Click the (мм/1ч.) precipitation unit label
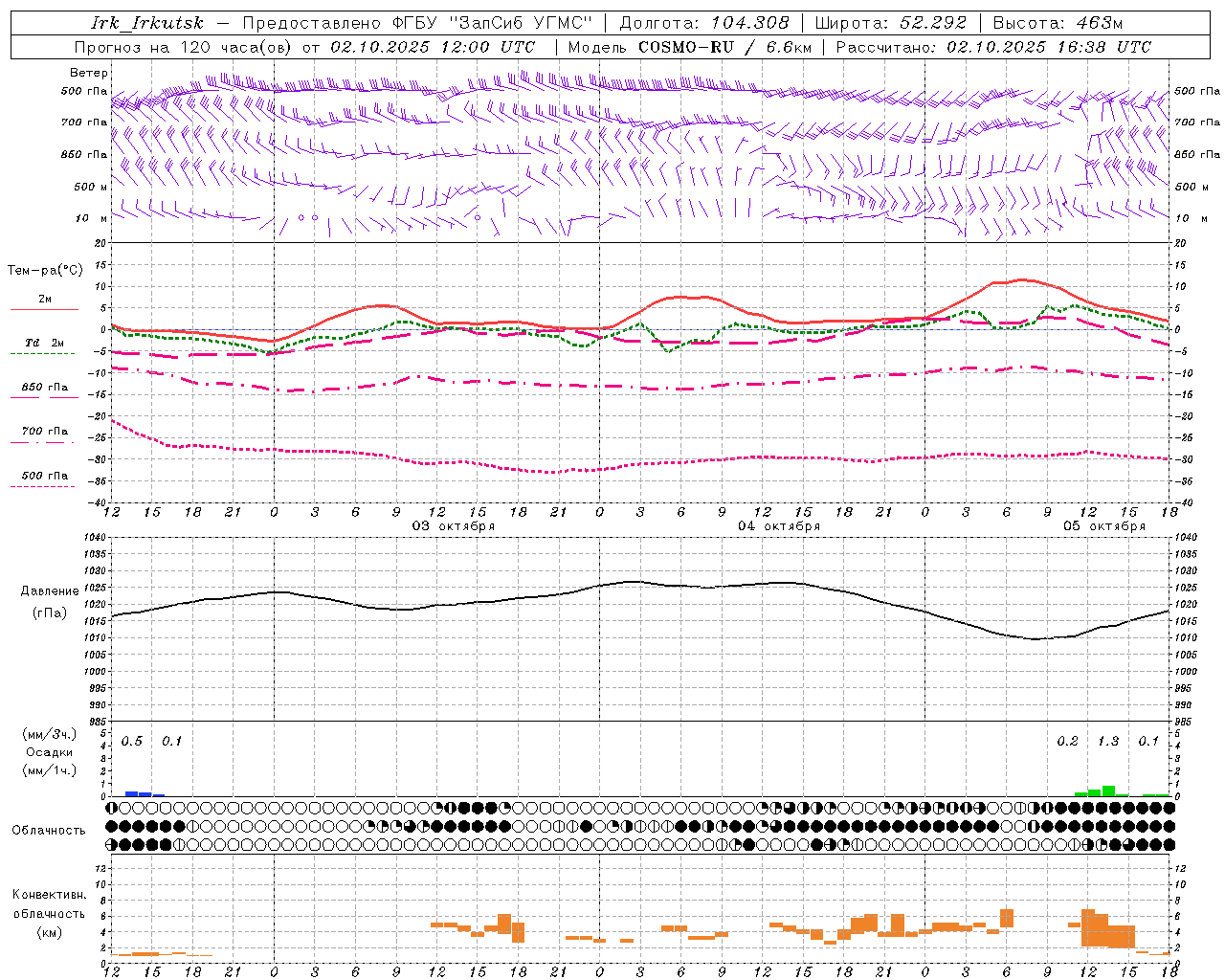1225x980 pixels. [50, 769]
